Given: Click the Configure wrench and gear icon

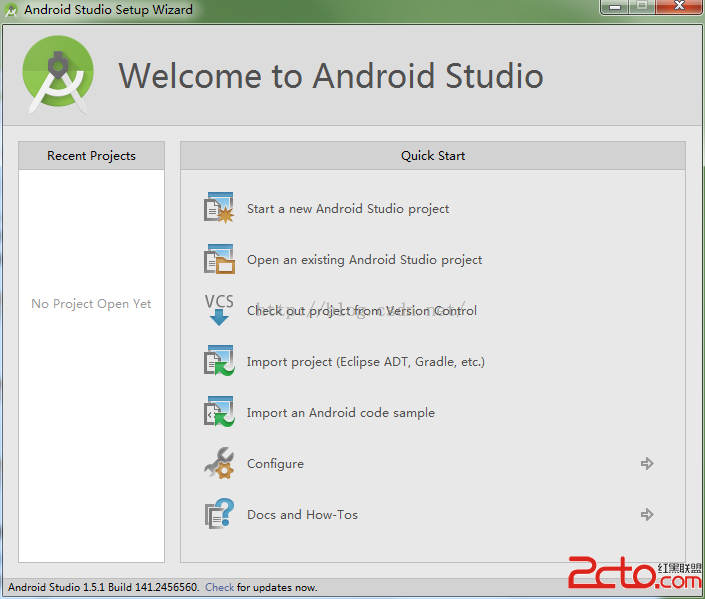Looking at the screenshot, I should click(x=219, y=463).
